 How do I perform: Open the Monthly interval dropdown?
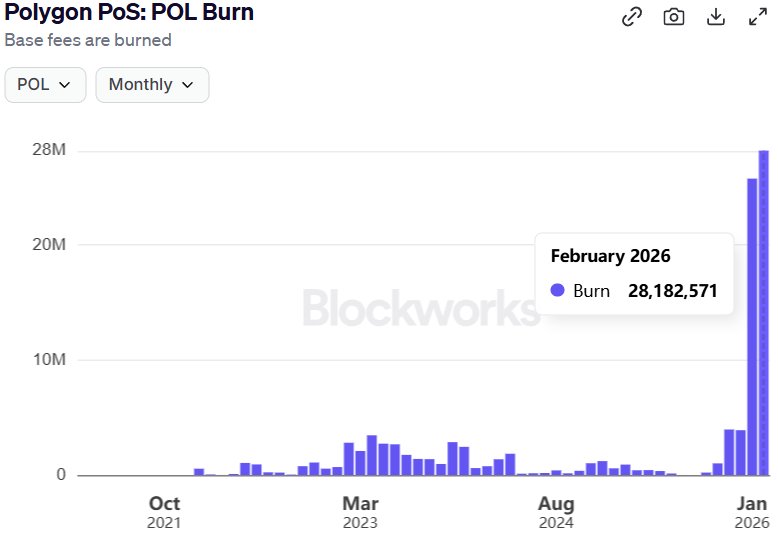[x=152, y=85]
